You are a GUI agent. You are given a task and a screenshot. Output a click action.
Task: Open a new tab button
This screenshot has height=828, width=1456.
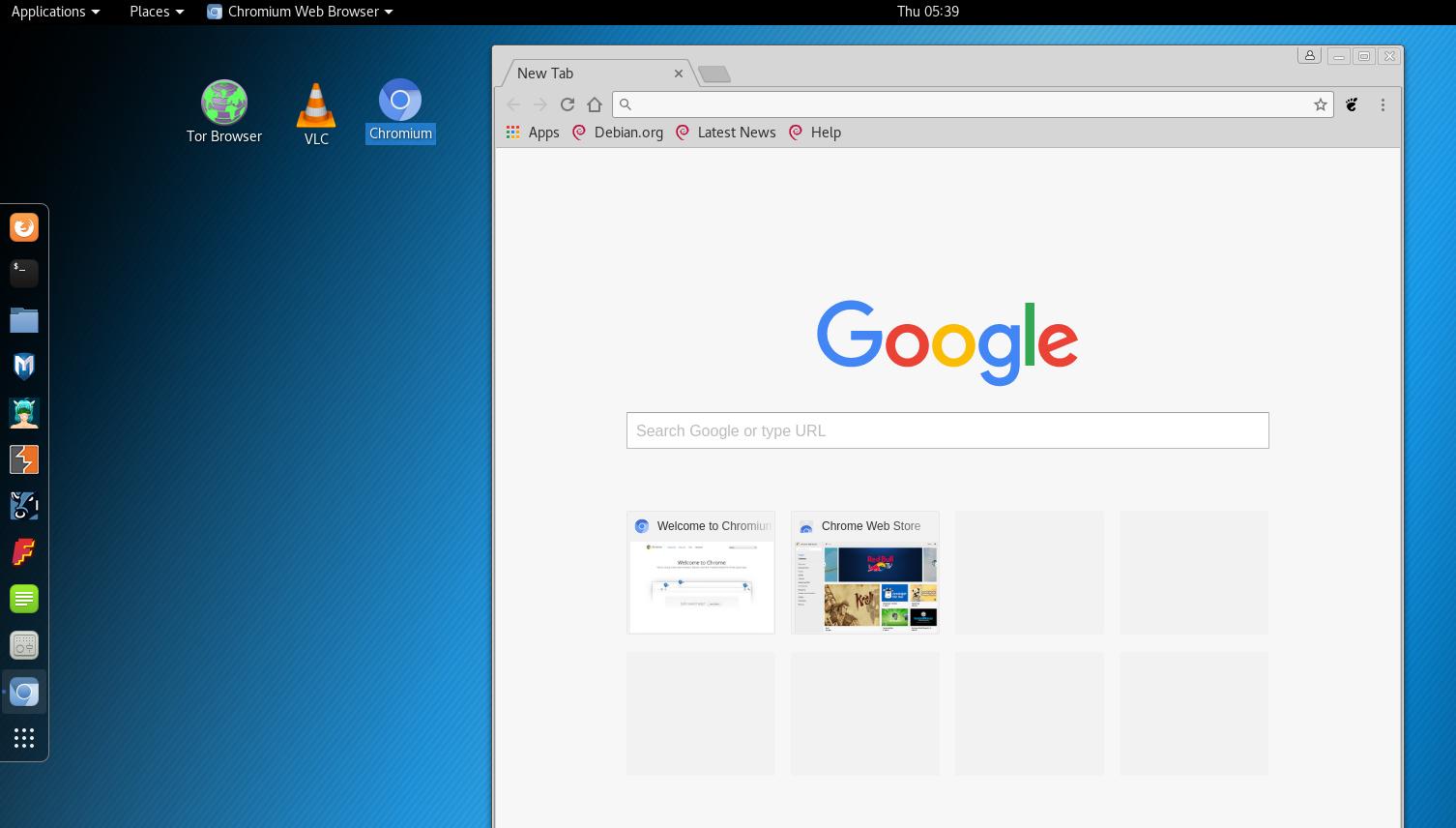point(714,74)
